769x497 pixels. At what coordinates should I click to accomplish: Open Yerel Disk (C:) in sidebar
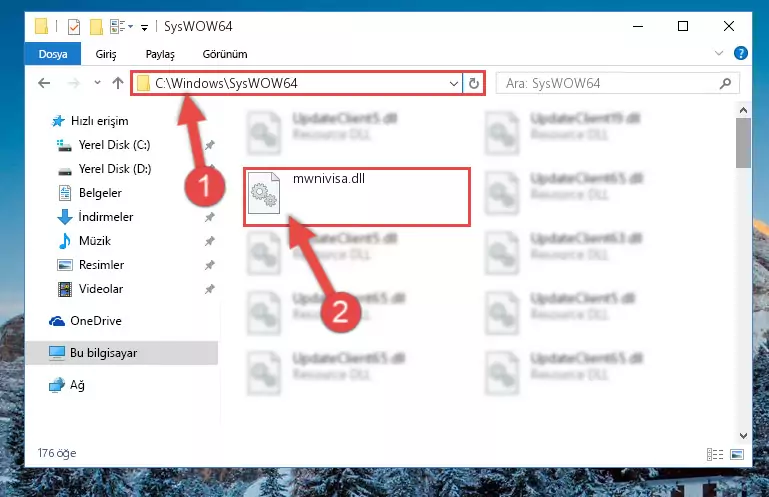point(114,145)
